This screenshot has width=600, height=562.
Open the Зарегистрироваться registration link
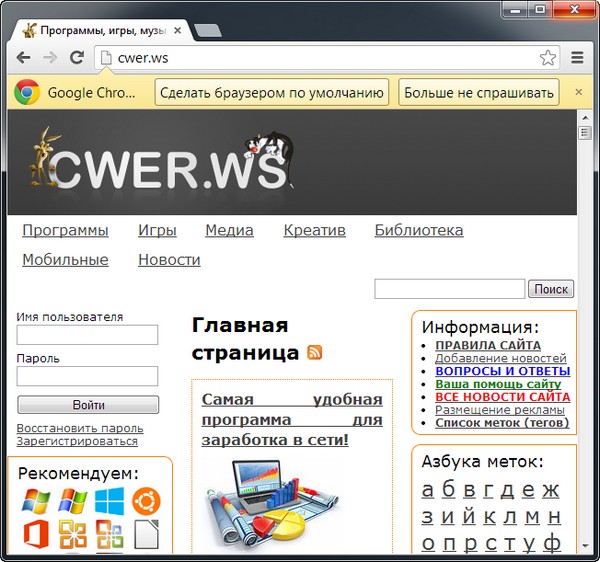pyautogui.click(x=77, y=441)
